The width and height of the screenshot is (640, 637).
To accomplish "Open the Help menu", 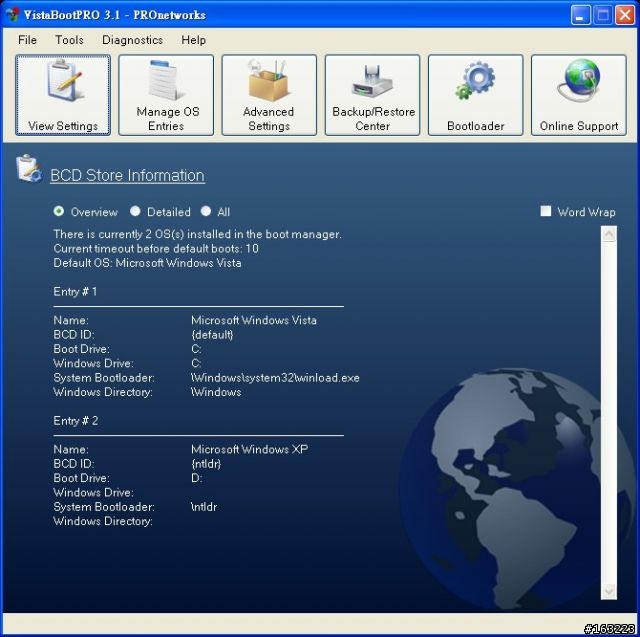I will [193, 40].
